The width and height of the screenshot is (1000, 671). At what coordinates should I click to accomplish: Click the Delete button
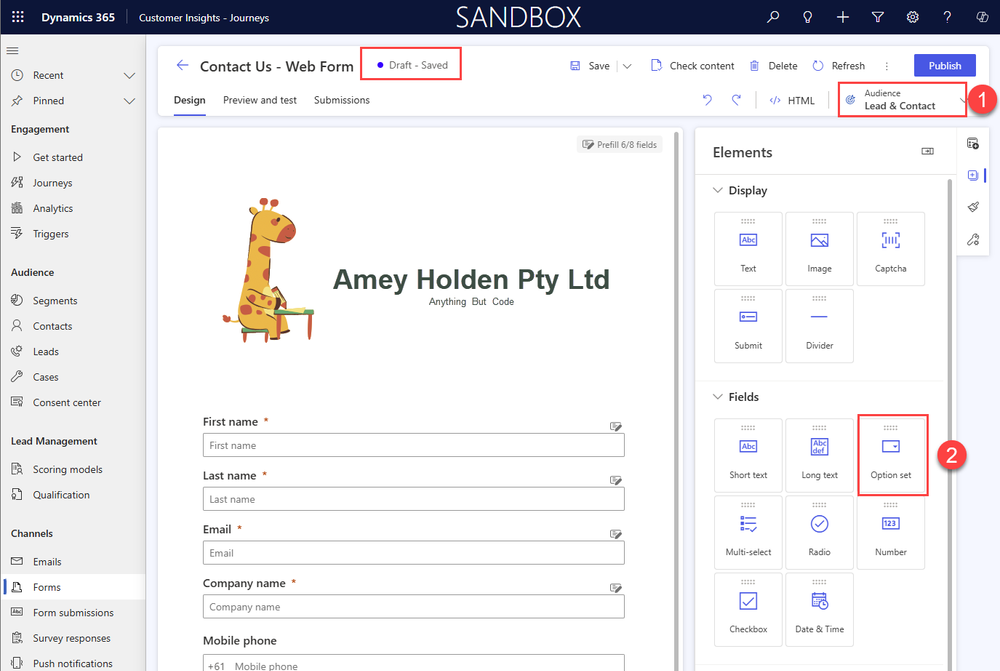[x=773, y=66]
